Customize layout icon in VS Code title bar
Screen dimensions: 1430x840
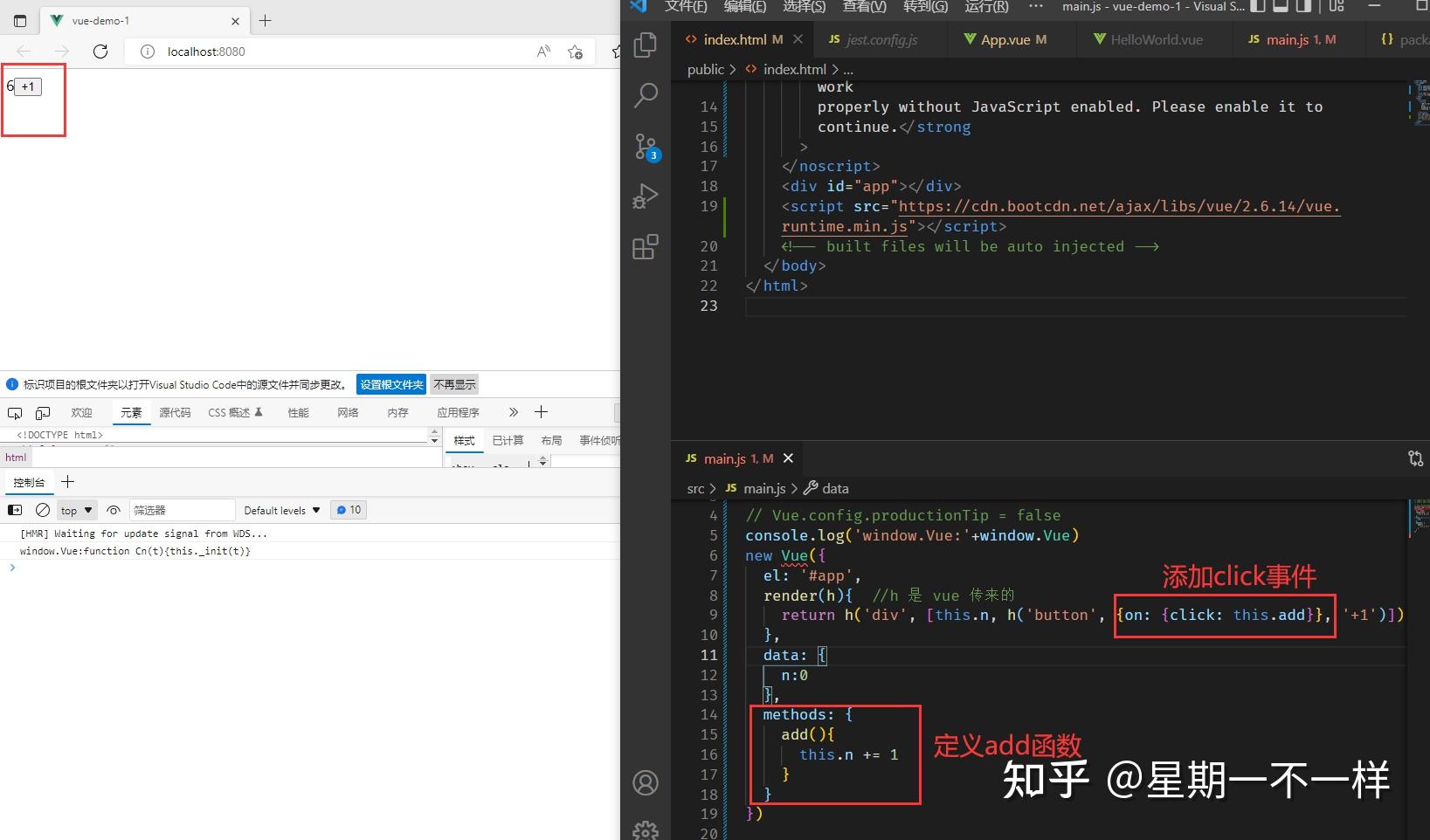(x=1336, y=6)
